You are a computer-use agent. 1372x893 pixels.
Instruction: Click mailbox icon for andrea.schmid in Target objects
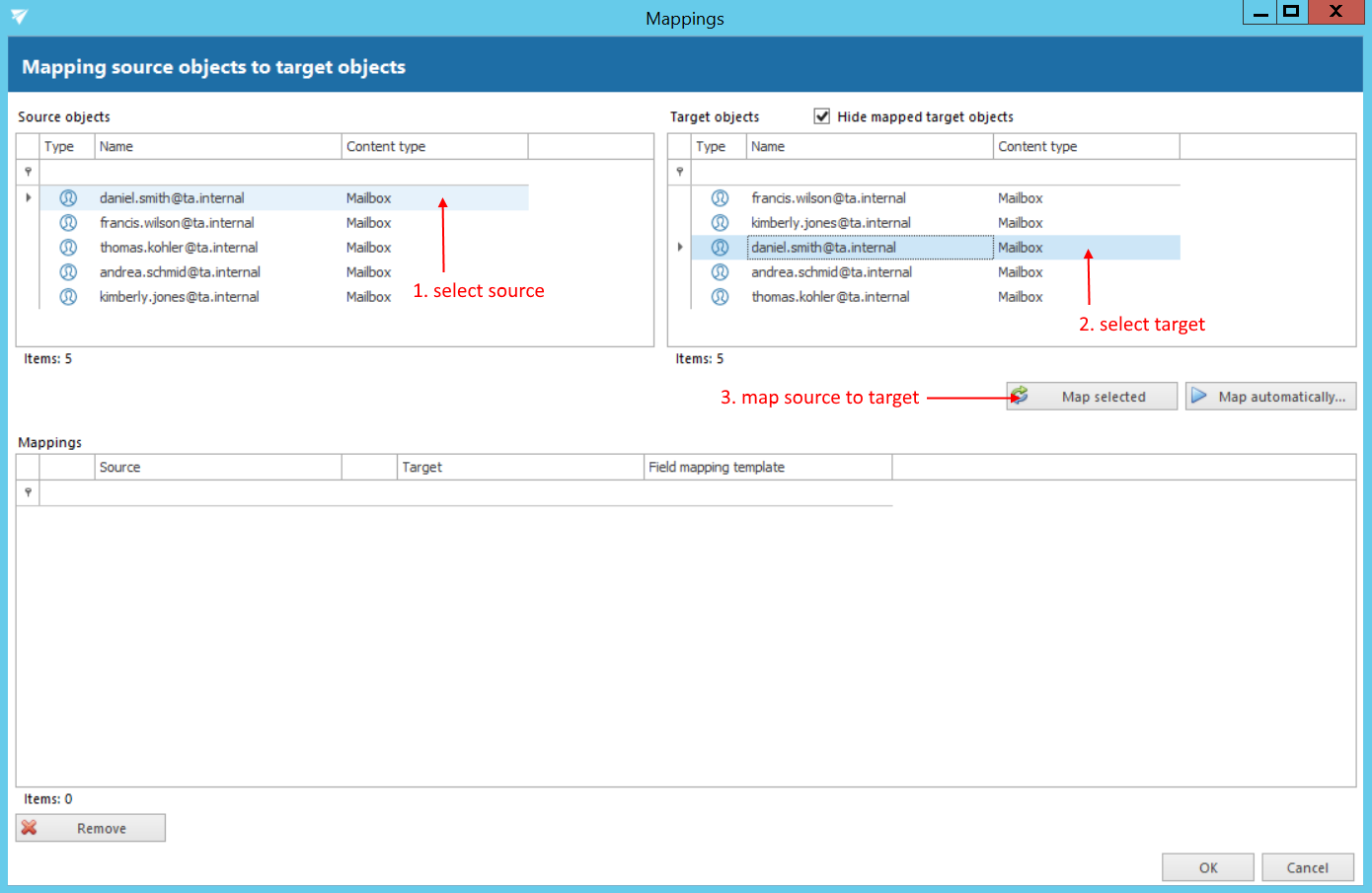tap(720, 272)
